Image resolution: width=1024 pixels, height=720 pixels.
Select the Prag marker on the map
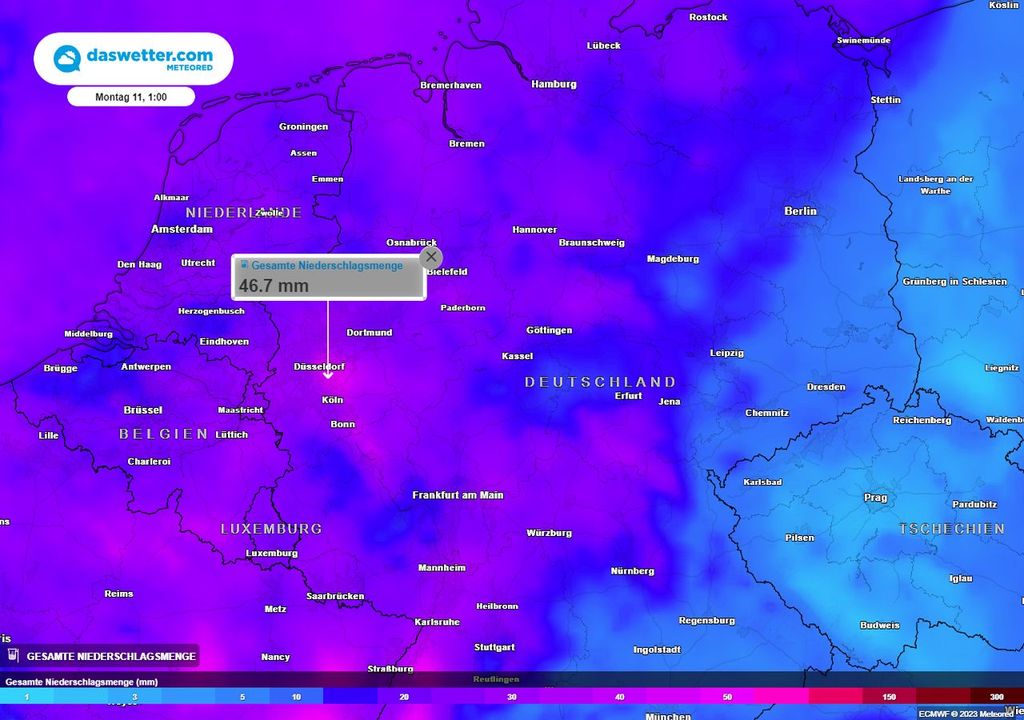pyautogui.click(x=874, y=496)
